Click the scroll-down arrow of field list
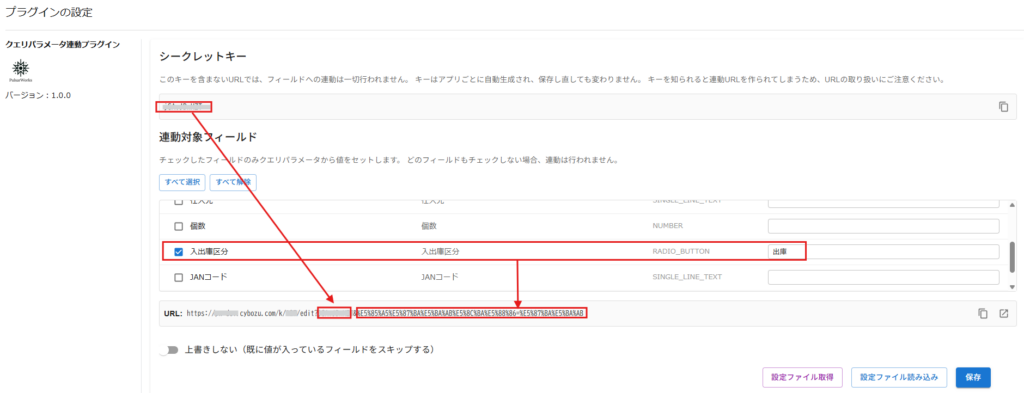The height and width of the screenshot is (393, 1024). (x=1012, y=287)
